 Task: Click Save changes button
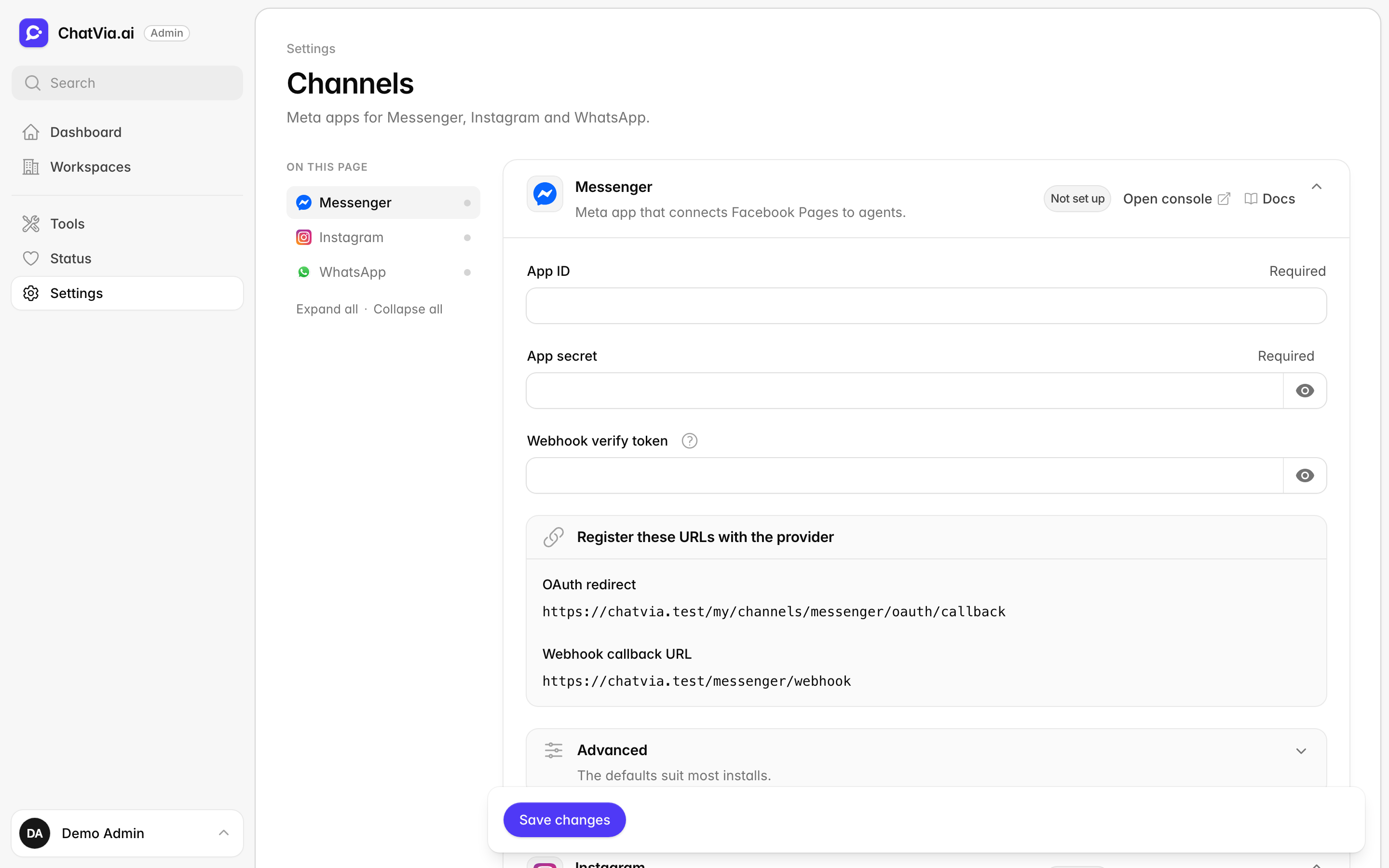[x=565, y=820]
